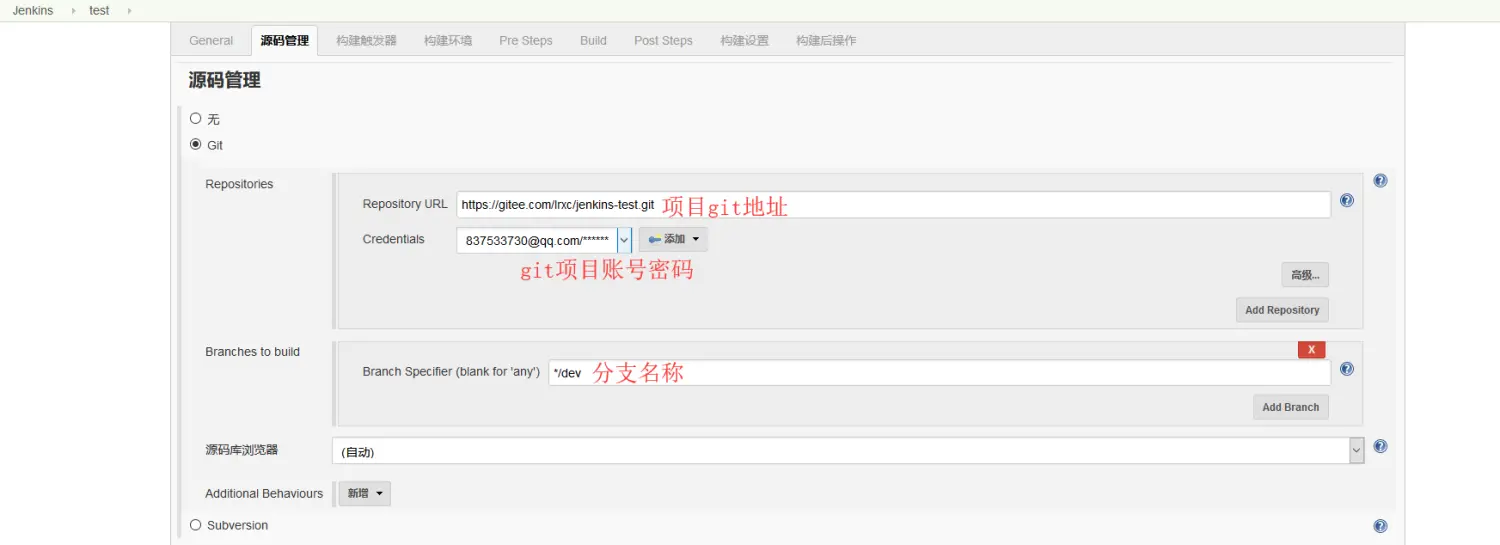Switch to the 构建触发器 tab
The width and height of the screenshot is (1500, 545).
pyautogui.click(x=366, y=41)
